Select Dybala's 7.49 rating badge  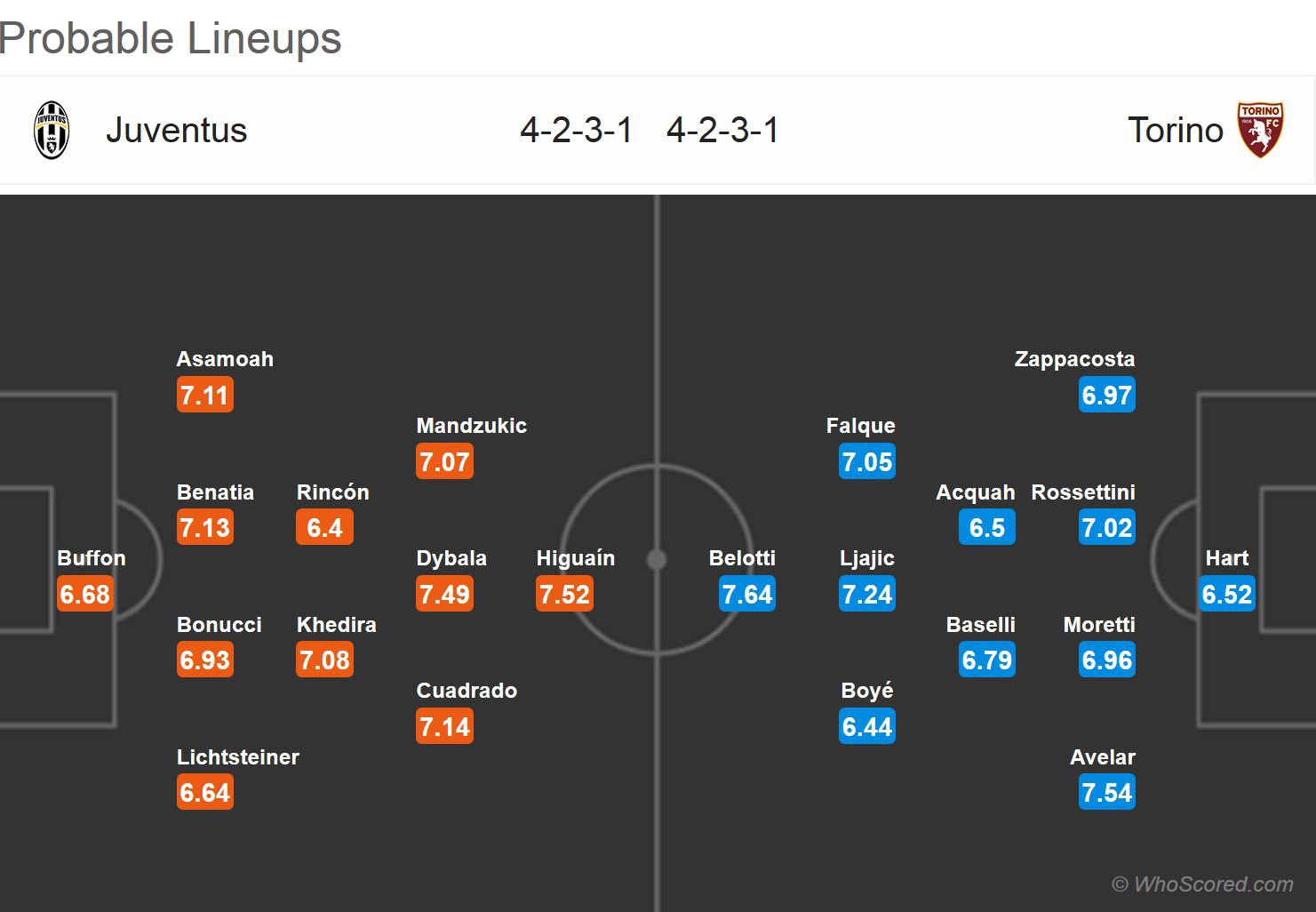click(x=444, y=594)
